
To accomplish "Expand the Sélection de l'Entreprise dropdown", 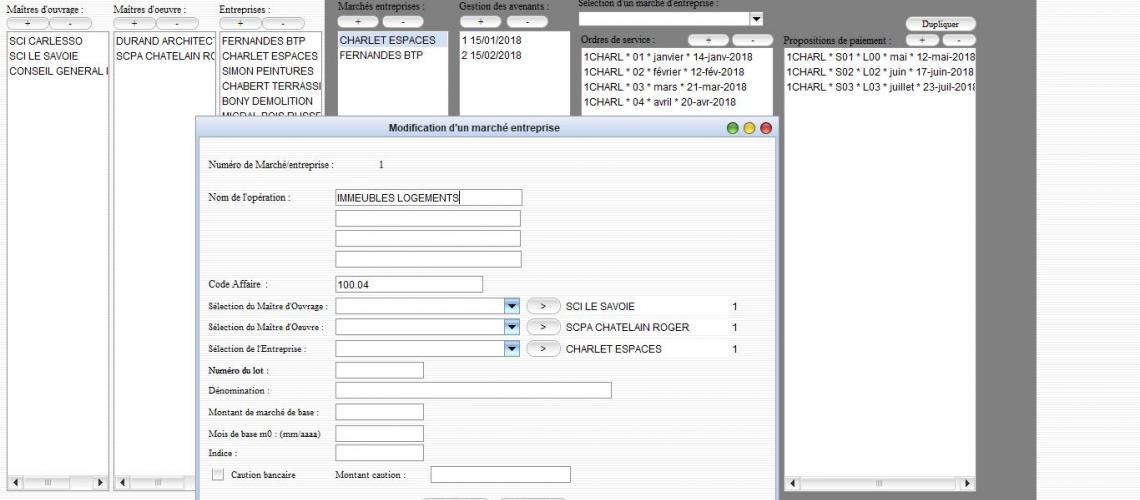I will tap(512, 349).
